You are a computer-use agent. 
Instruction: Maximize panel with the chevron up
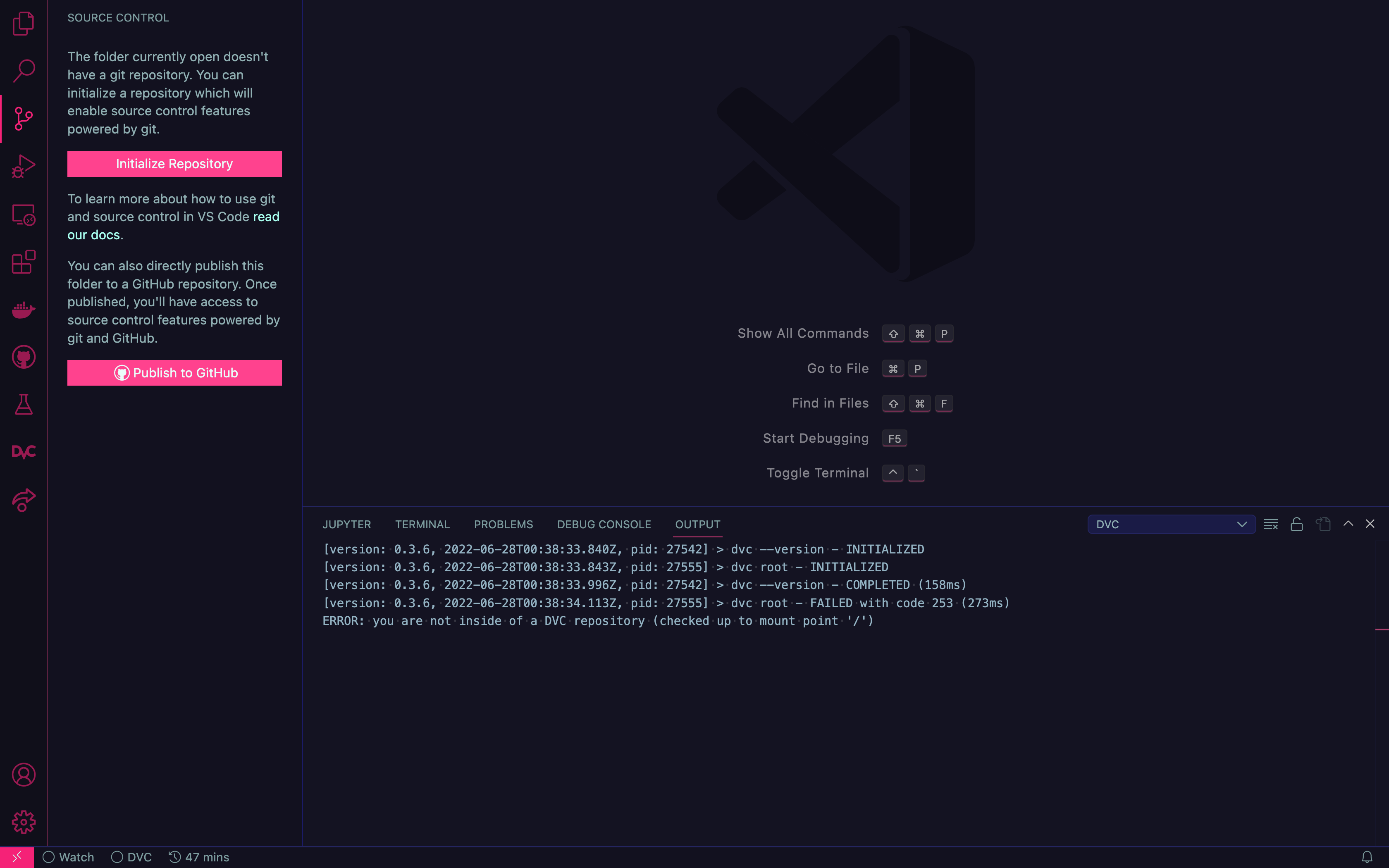click(x=1348, y=524)
